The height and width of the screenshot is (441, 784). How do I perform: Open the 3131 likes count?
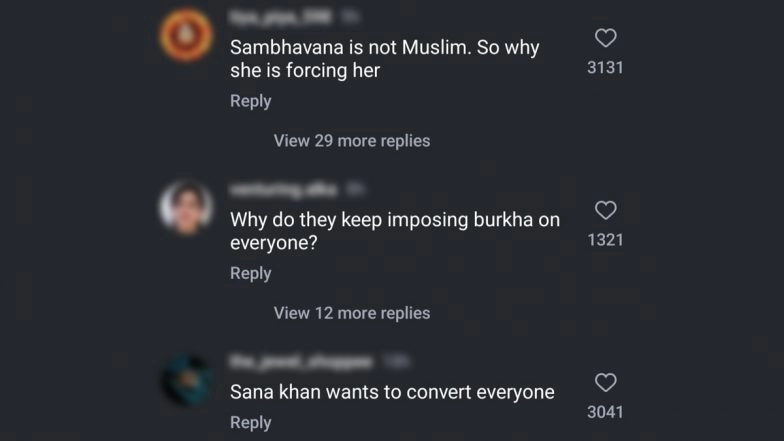[605, 68]
